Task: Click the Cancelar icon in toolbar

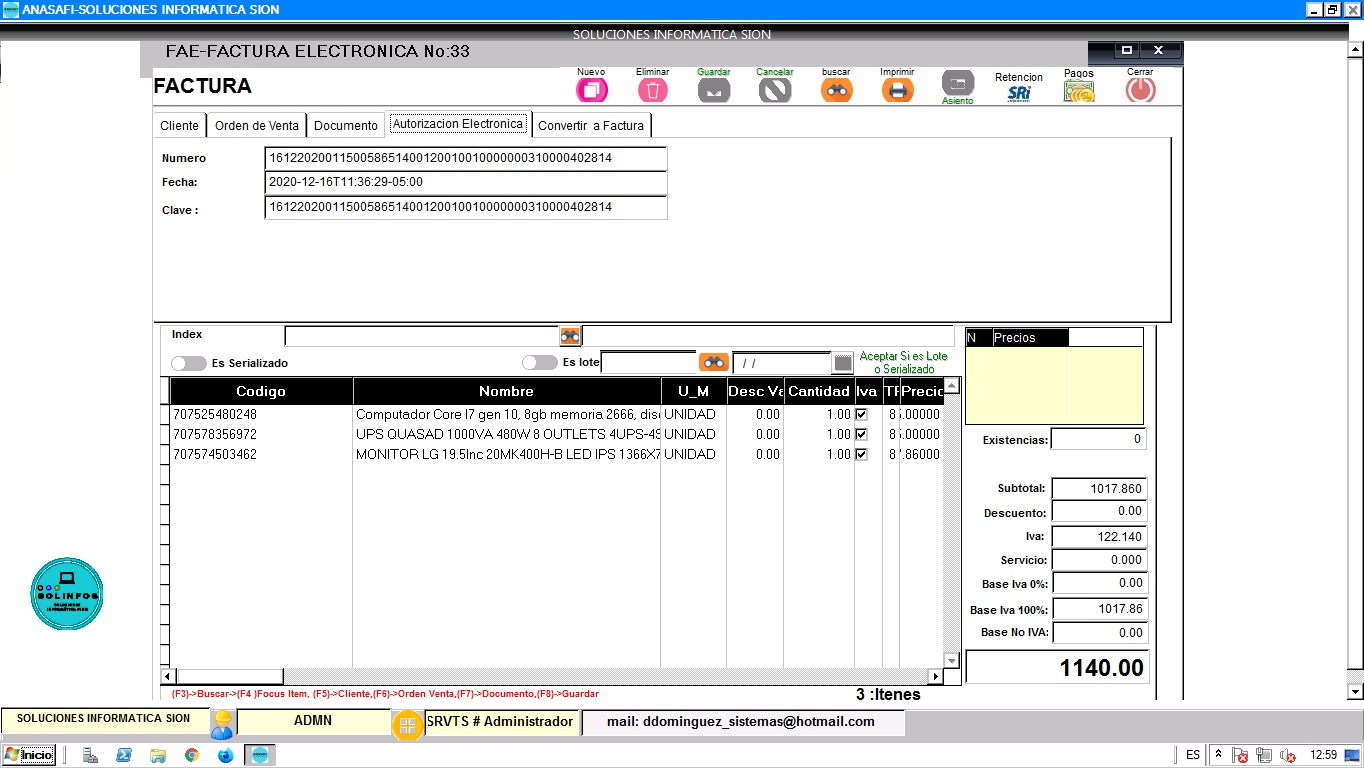Action: (x=774, y=90)
